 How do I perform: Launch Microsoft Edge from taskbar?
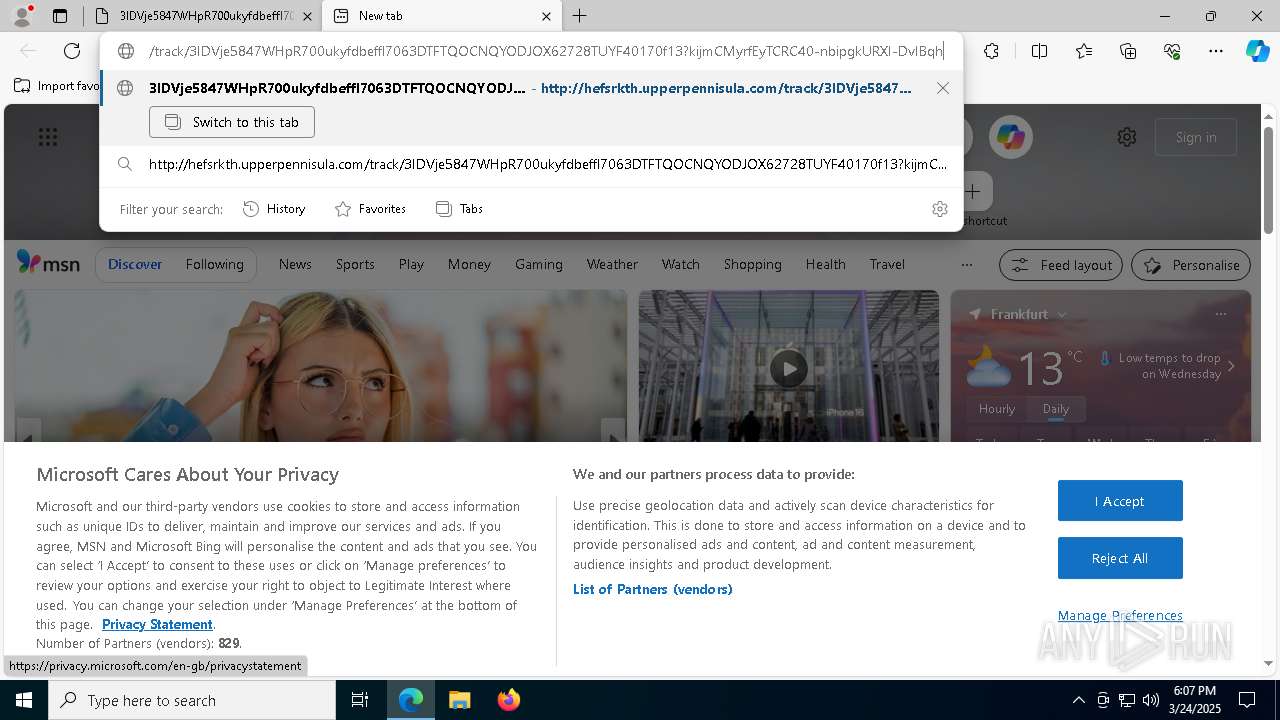coord(411,700)
